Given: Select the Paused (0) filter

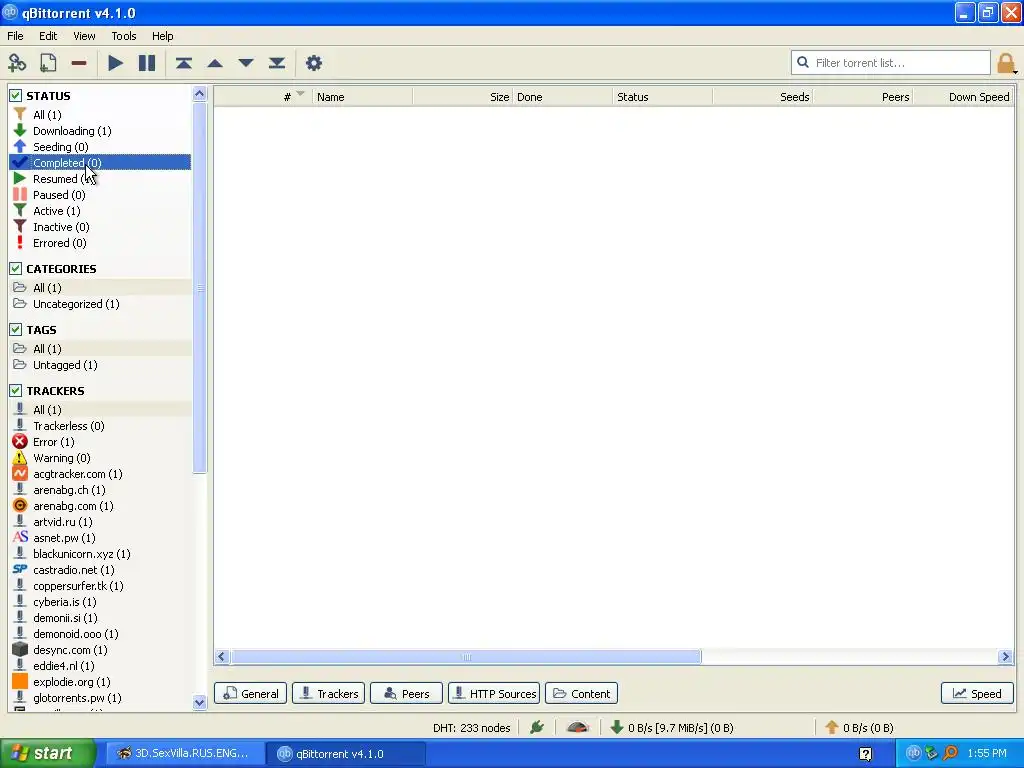Looking at the screenshot, I should pos(101,195).
